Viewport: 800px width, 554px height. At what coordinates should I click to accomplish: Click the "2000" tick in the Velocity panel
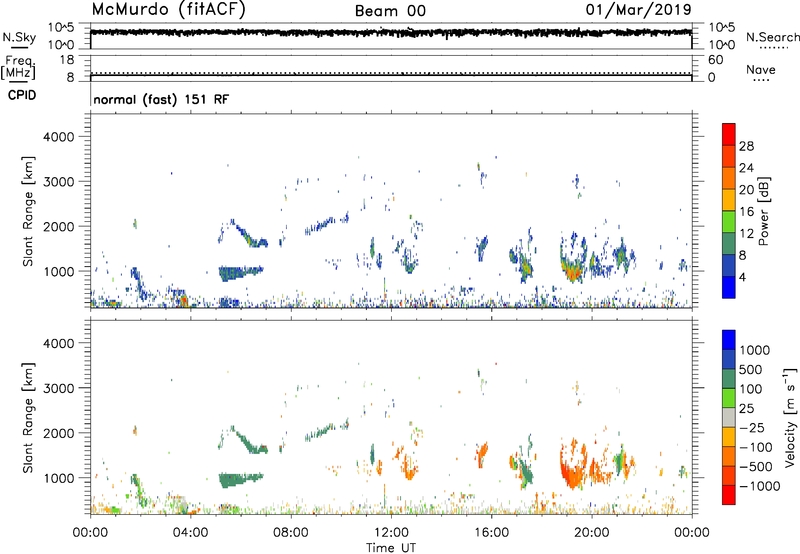pos(59,433)
